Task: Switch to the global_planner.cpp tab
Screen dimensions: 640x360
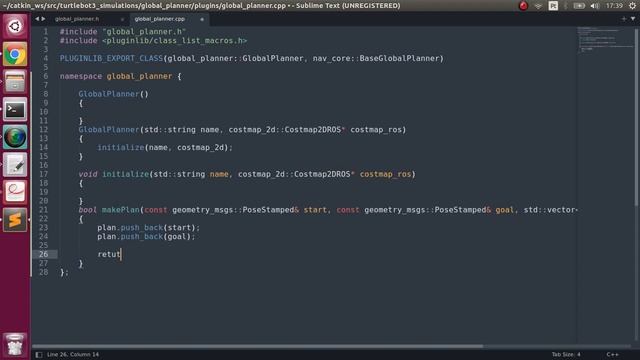Action: [160, 19]
